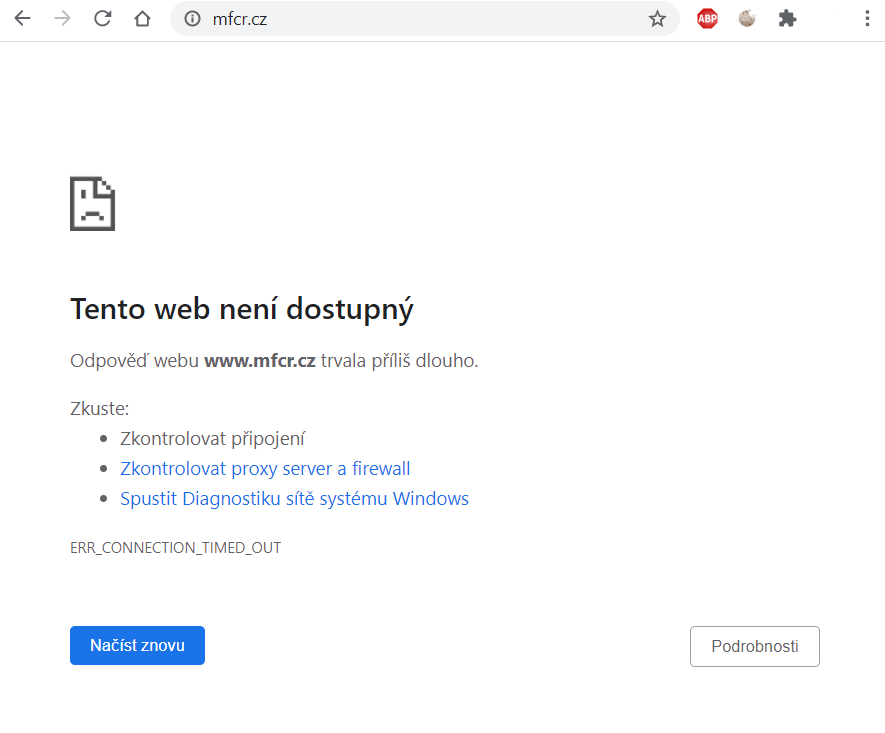Click the bold www.mfcr.cz text
This screenshot has height=733, width=885.
(260, 361)
